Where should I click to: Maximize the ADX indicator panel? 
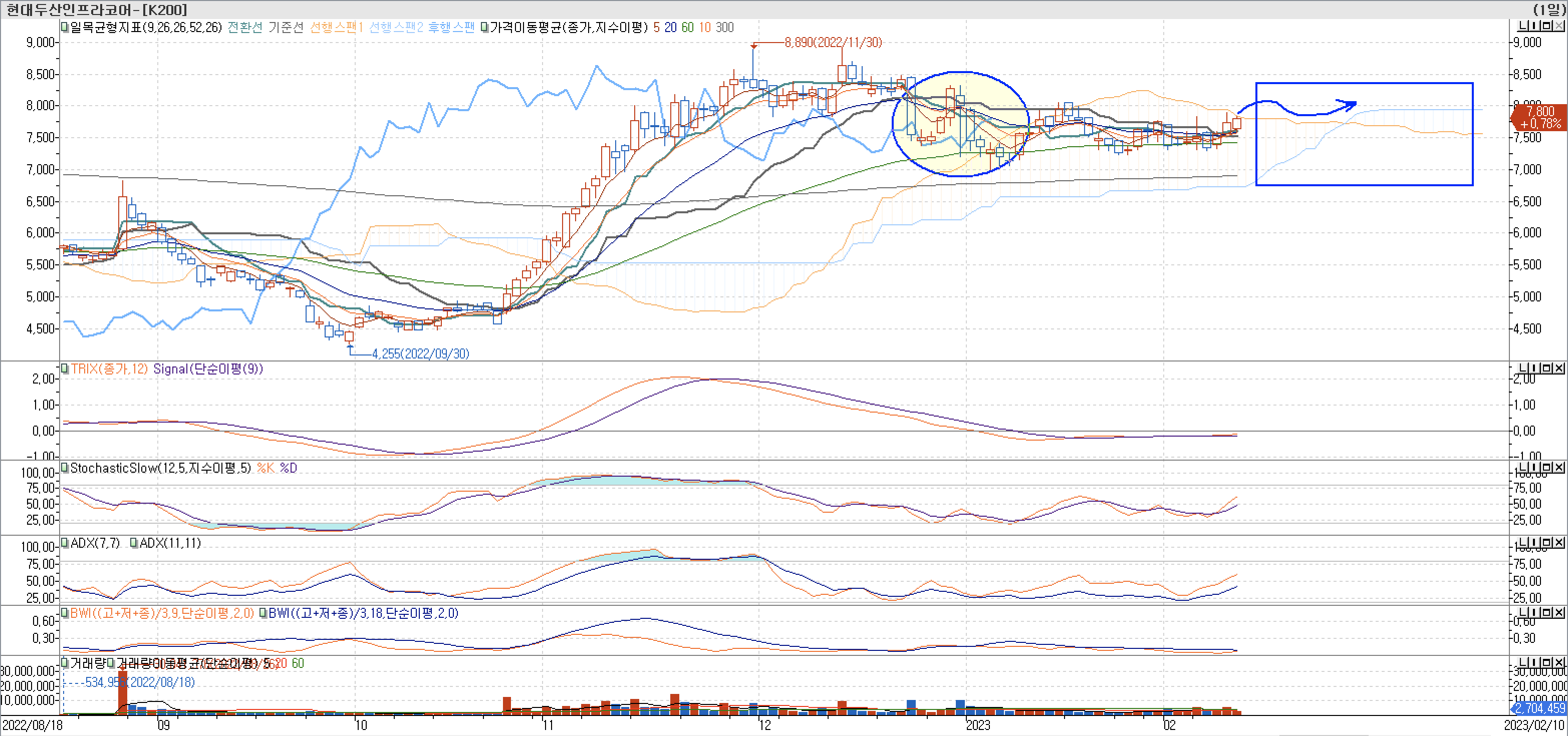tap(1546, 542)
